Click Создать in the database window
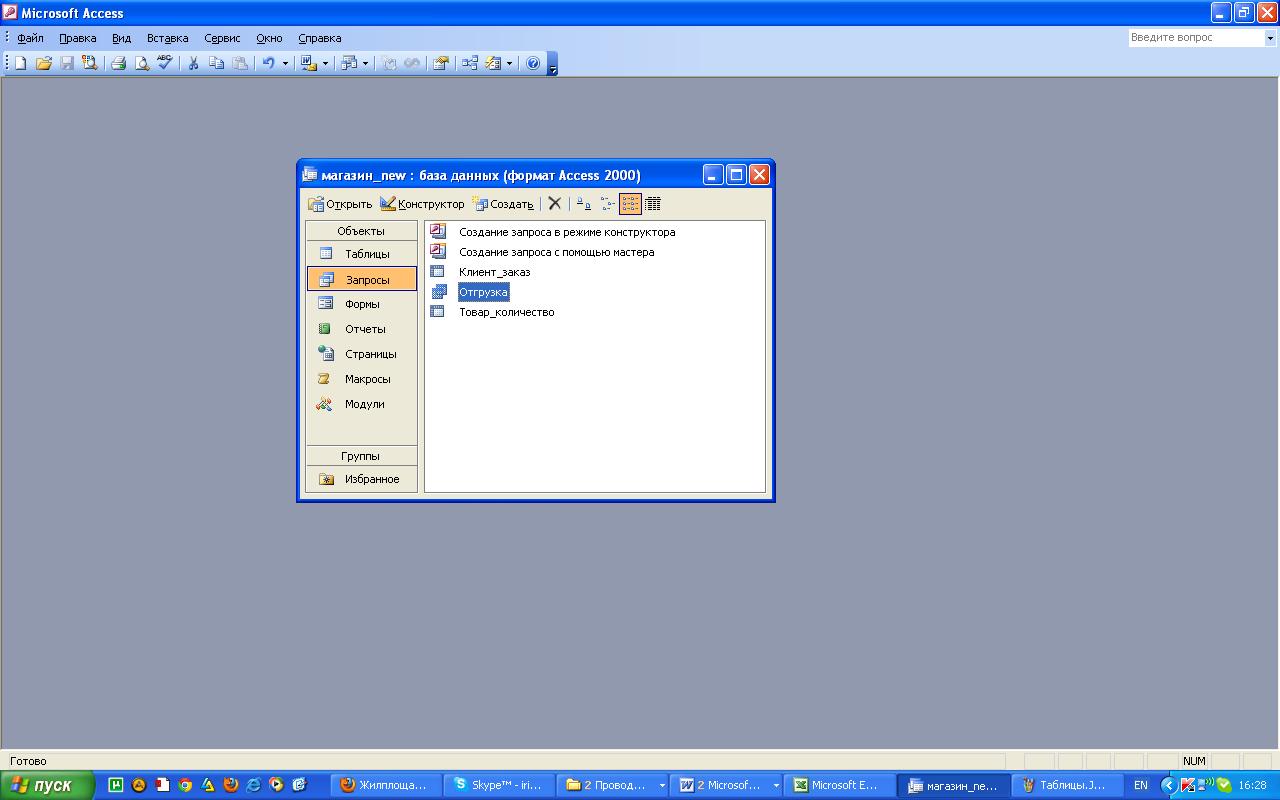The height and width of the screenshot is (800, 1280). (x=503, y=204)
